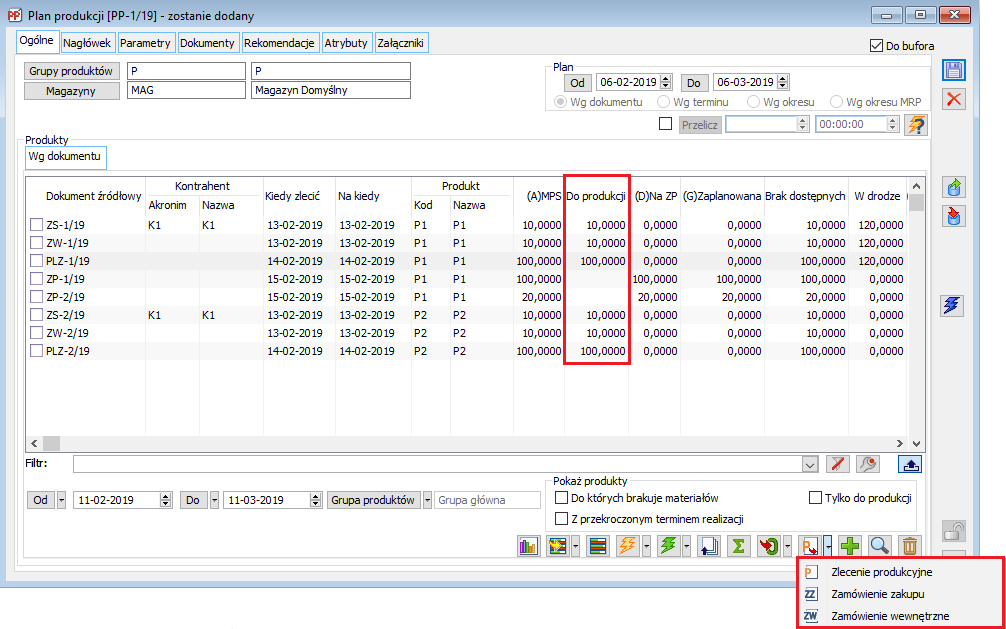
Task: Click the Od button in Plan section
Action: coord(577,82)
